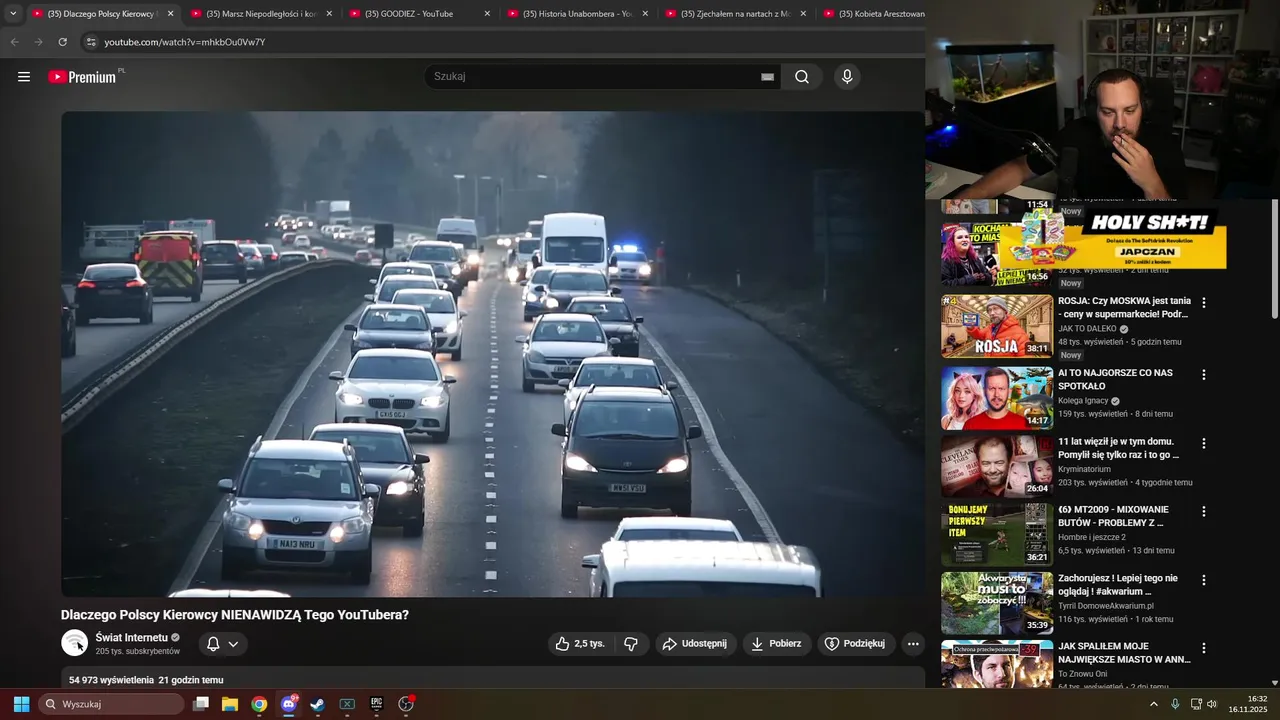Open Epic Games Launcher from taskbar

(377, 704)
